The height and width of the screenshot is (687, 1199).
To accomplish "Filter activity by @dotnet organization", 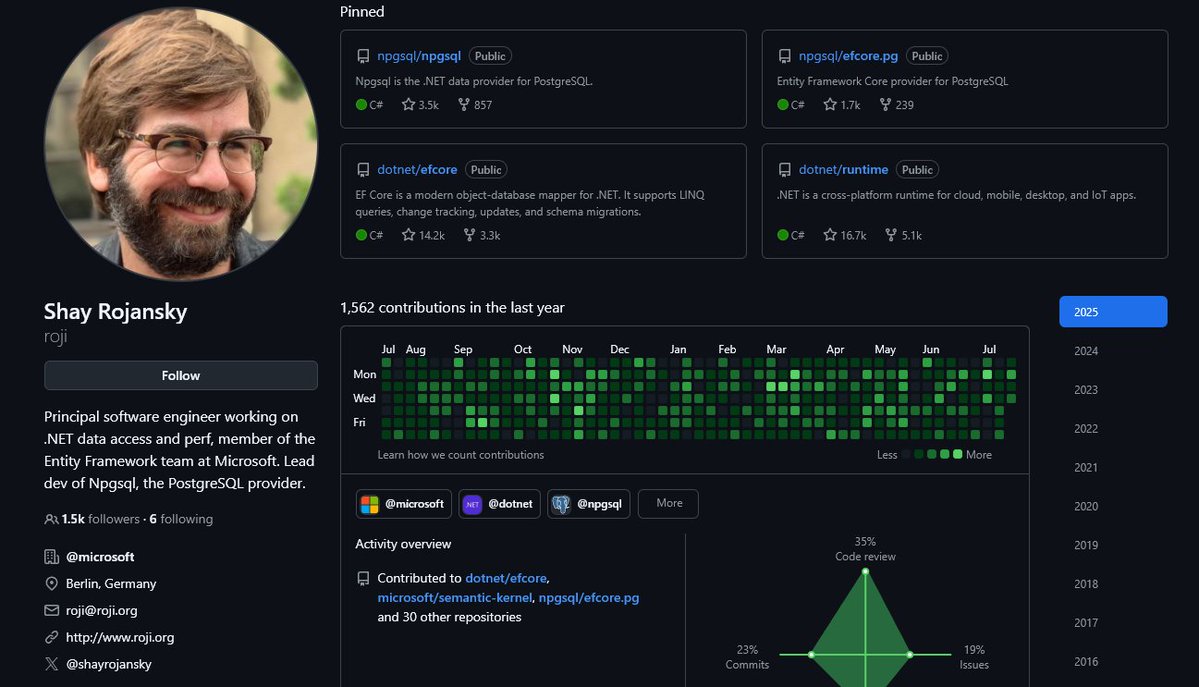I will 499,504.
